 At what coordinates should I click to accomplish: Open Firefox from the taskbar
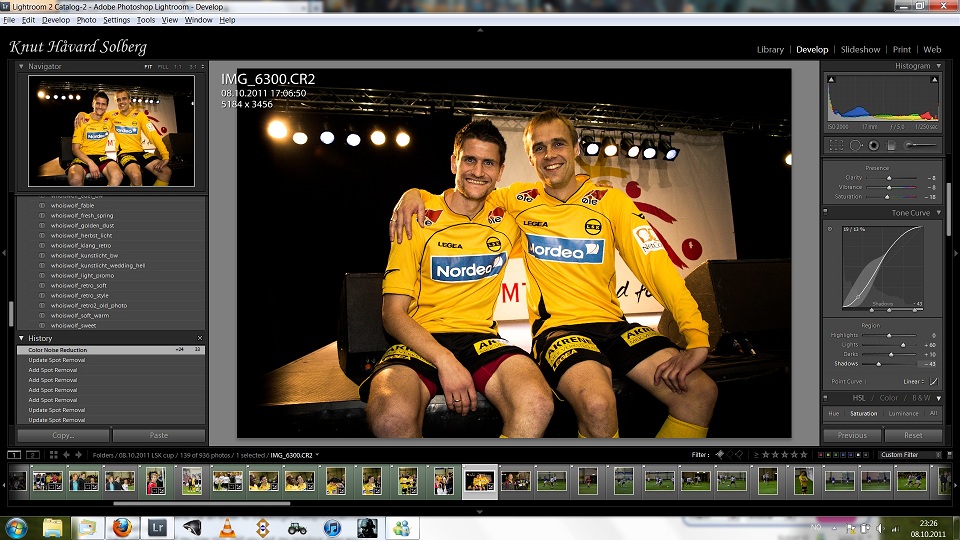(x=122, y=528)
